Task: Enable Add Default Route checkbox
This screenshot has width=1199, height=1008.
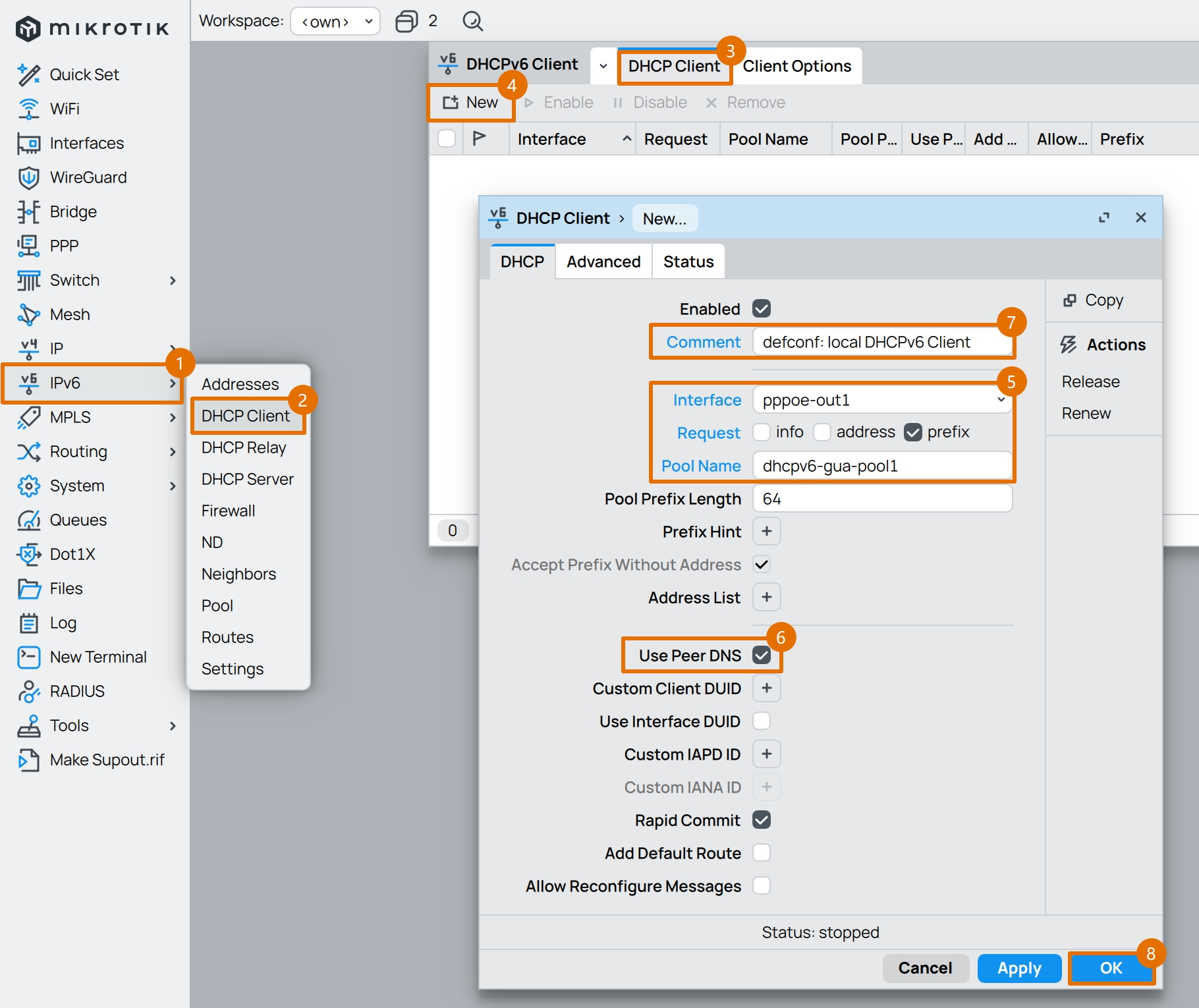Action: point(762,853)
